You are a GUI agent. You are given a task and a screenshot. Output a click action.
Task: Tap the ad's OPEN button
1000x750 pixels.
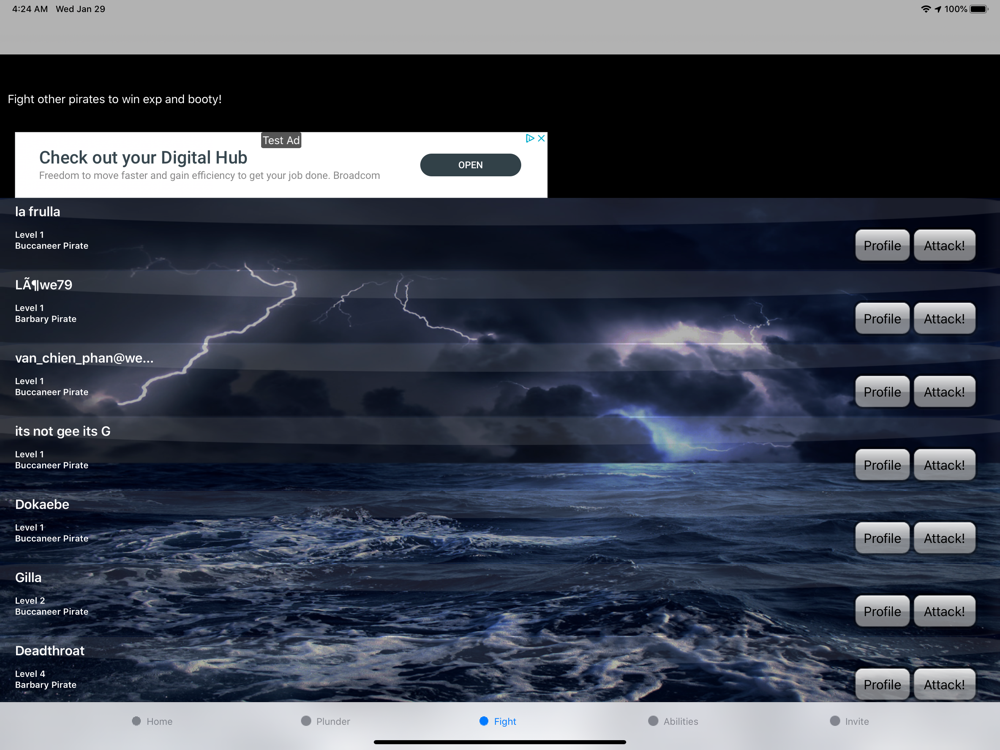pyautogui.click(x=470, y=165)
